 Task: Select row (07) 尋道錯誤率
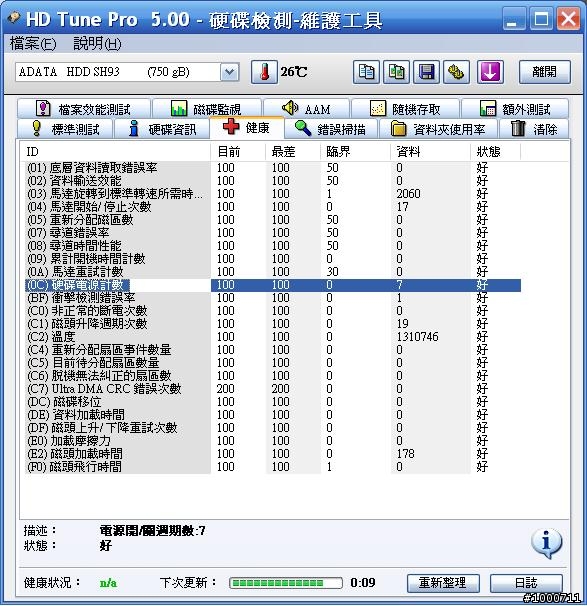click(273, 233)
